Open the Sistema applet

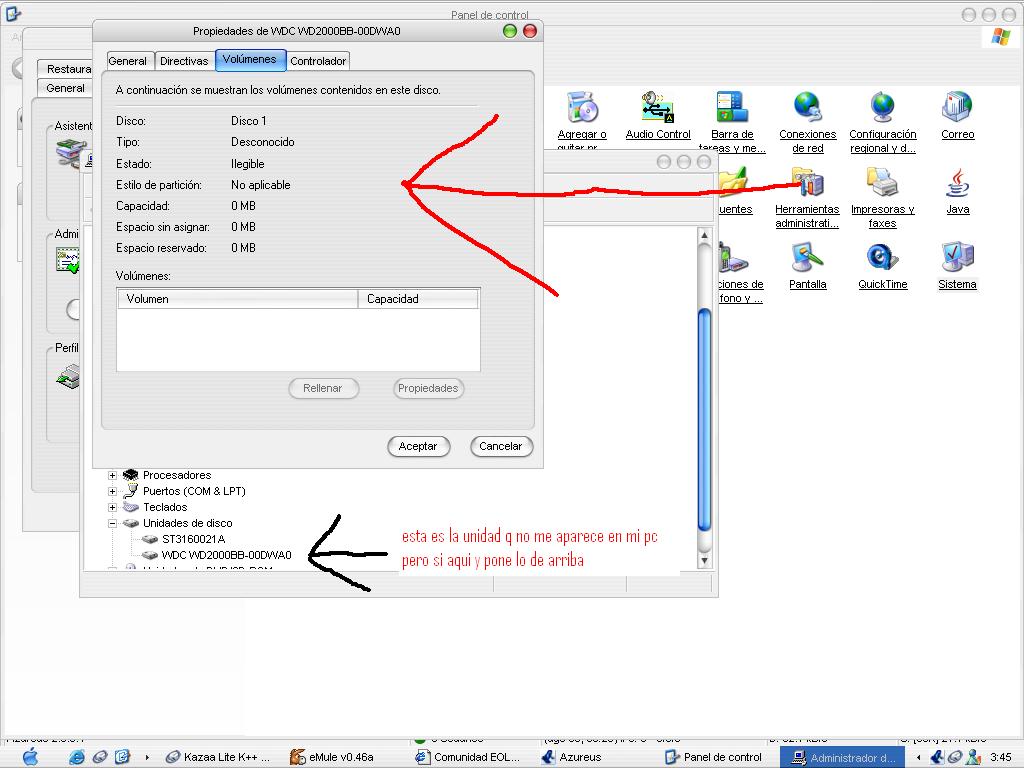957,266
